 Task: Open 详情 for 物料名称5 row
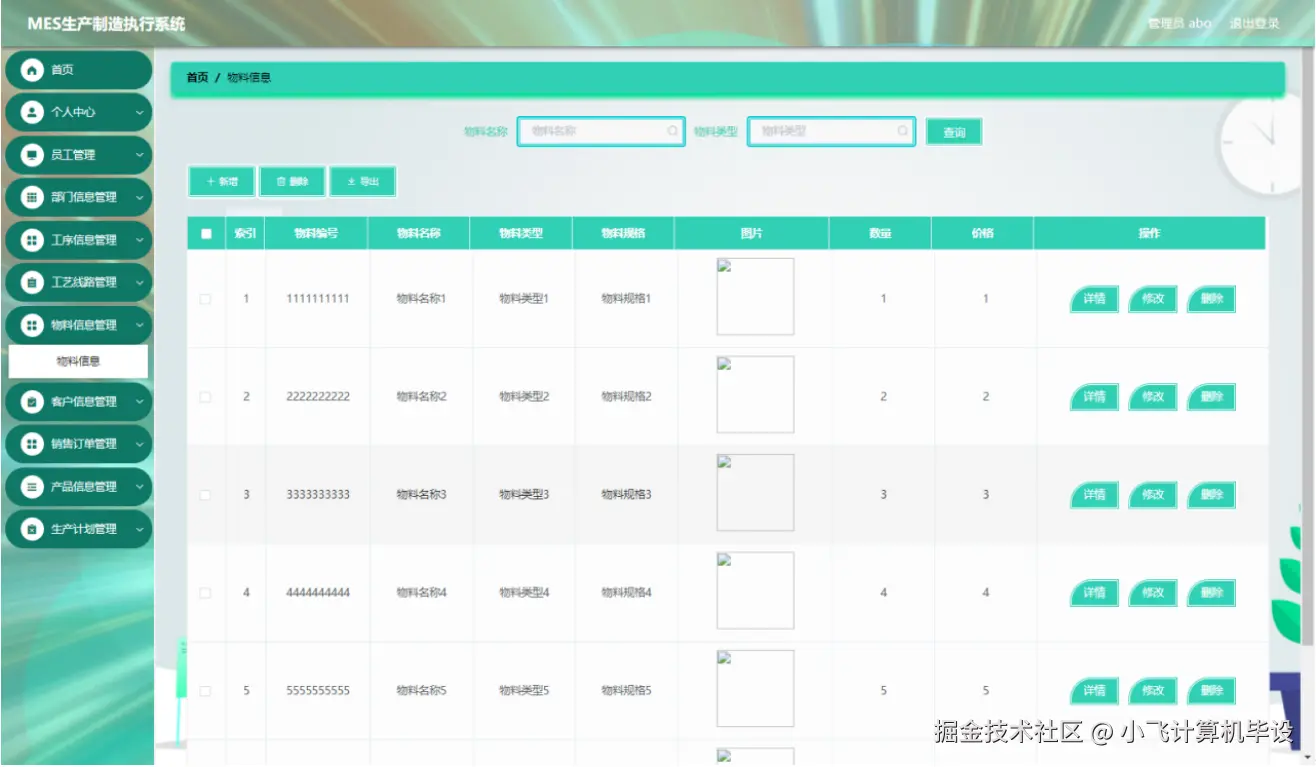point(1094,691)
